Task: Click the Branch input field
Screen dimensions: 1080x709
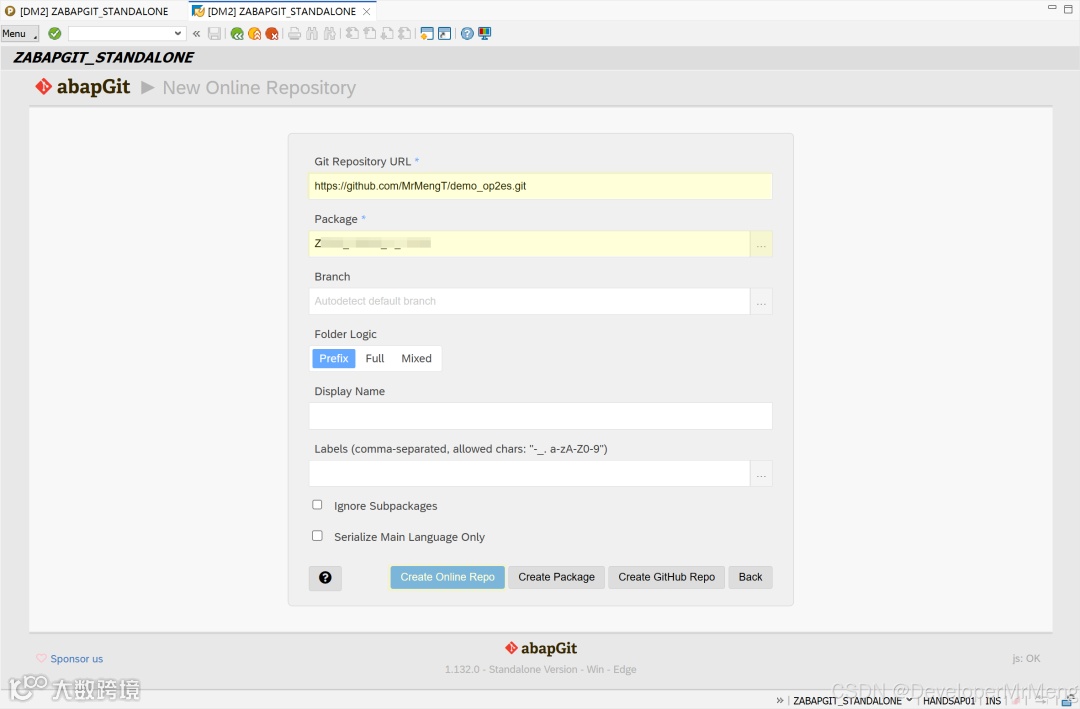Action: tap(529, 301)
